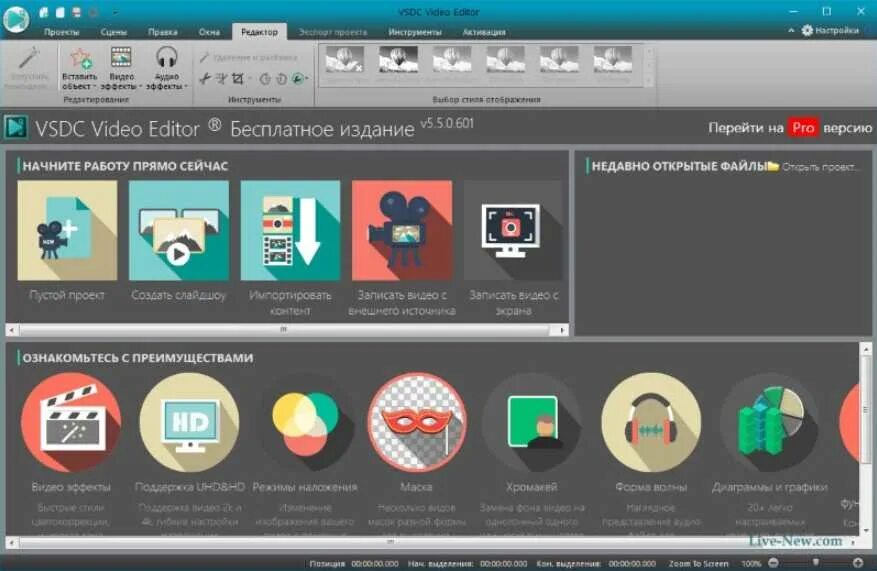Screen dimensions: 877x571
Task: Expand the display style gallery arrow
Action: [649, 81]
